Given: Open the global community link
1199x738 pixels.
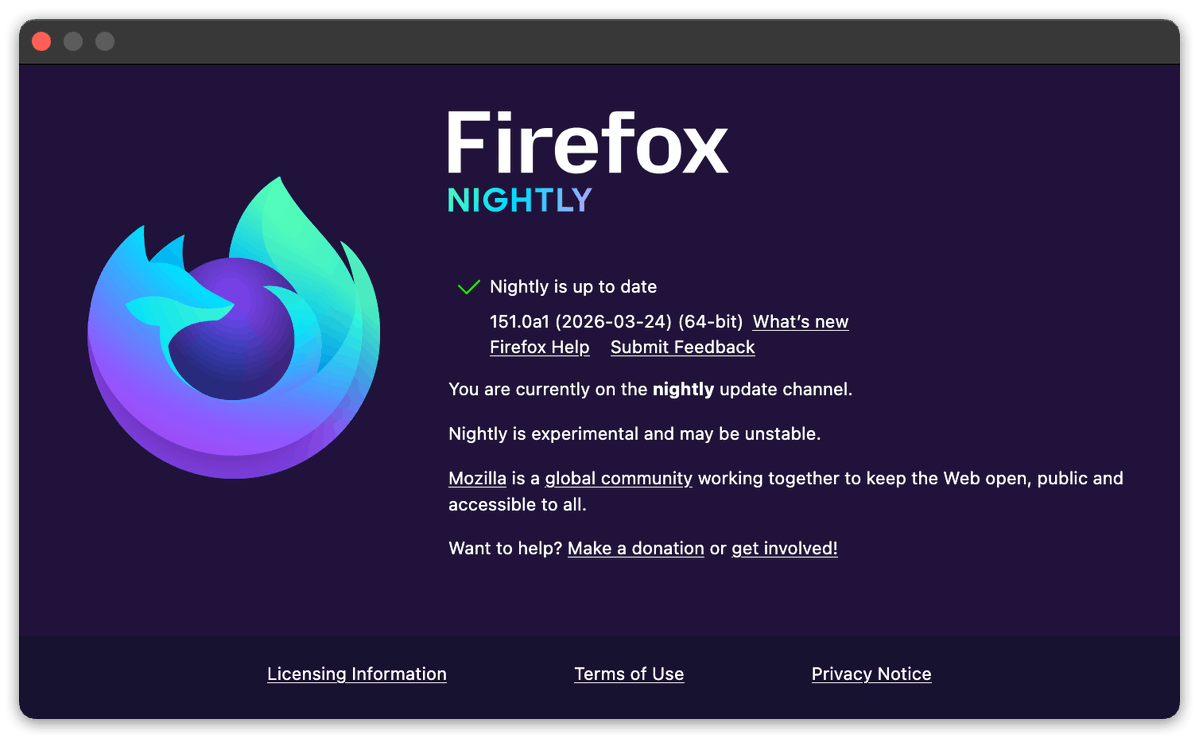Looking at the screenshot, I should click(x=618, y=479).
